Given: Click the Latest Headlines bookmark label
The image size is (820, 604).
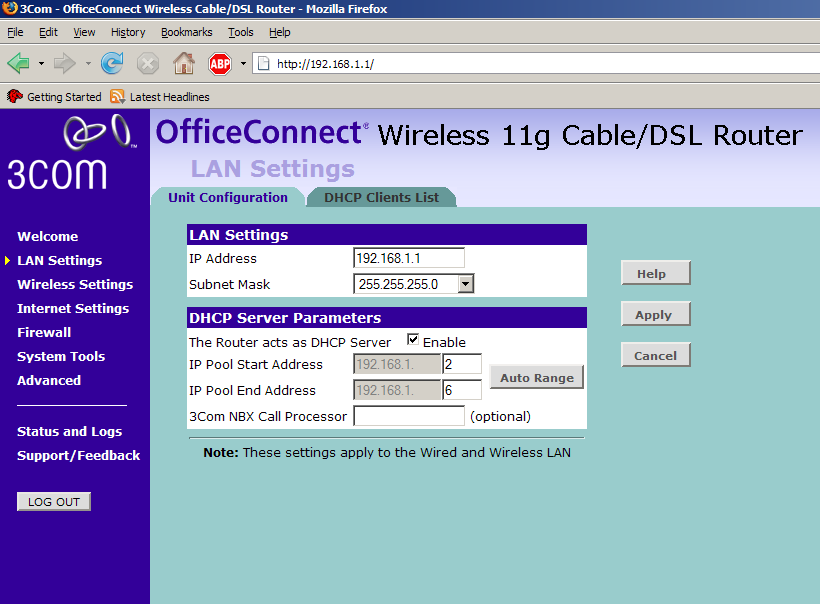Looking at the screenshot, I should pos(169,97).
